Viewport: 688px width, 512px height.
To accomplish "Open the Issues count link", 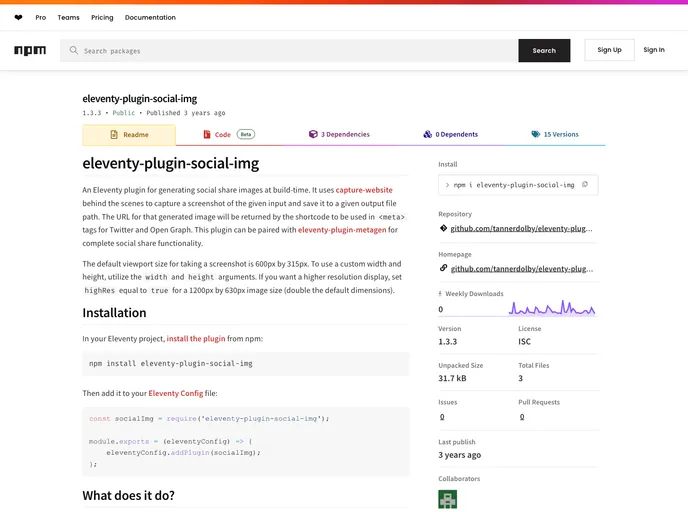I will point(442,417).
